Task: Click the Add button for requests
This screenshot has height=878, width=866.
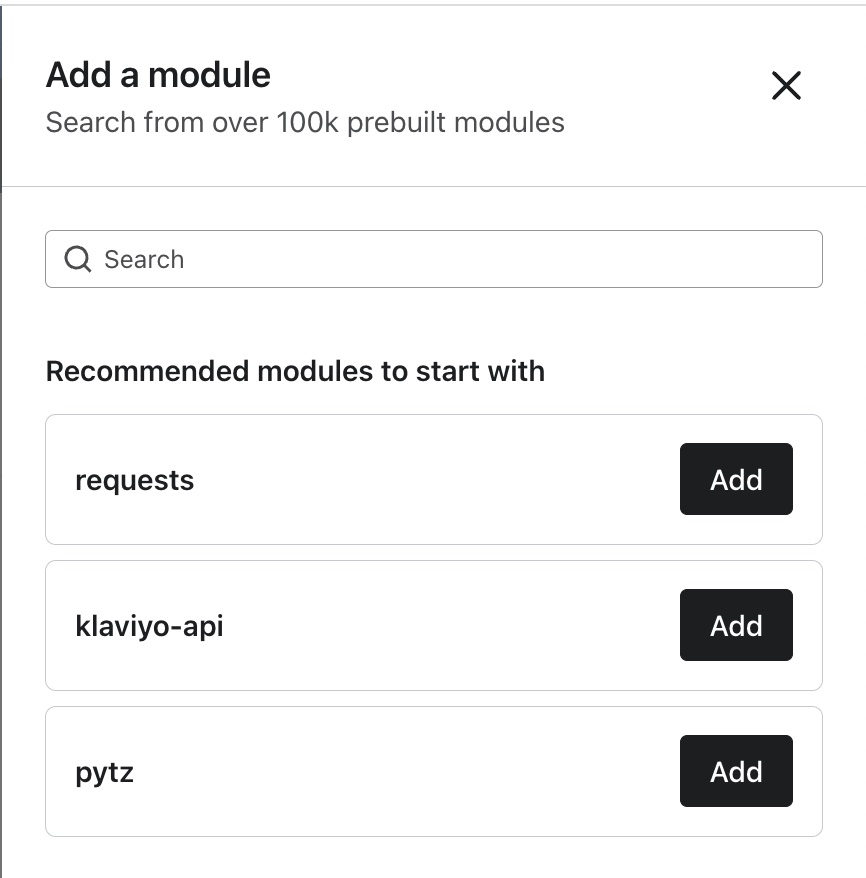Action: pos(736,479)
